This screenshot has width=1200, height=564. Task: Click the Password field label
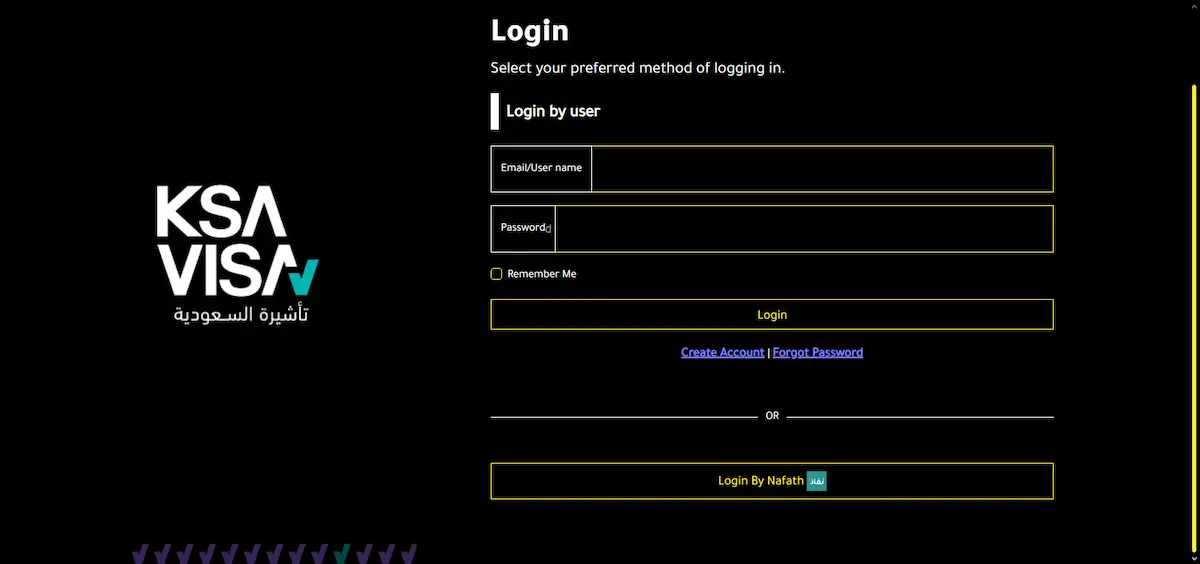point(523,228)
